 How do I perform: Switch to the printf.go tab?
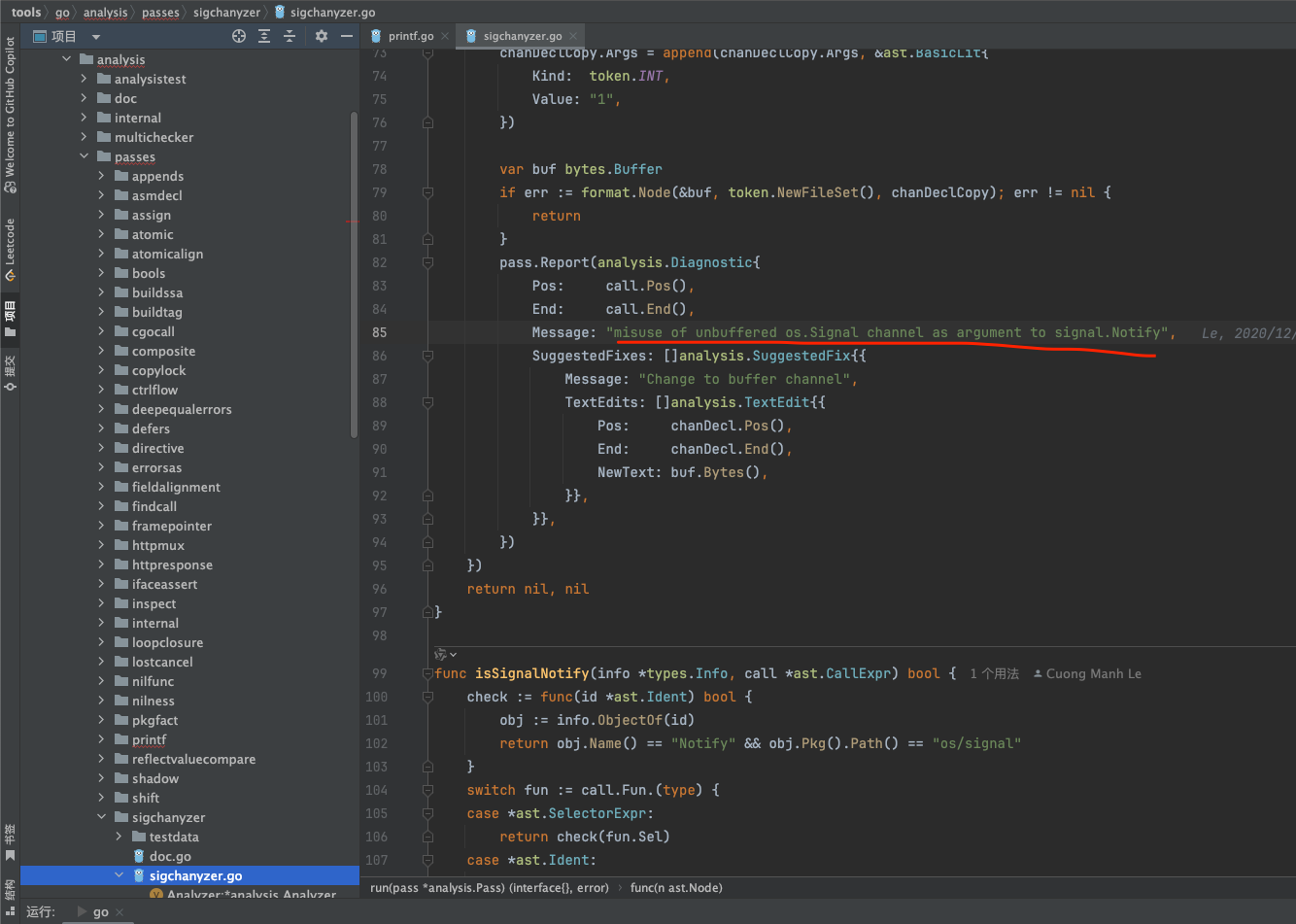click(410, 36)
